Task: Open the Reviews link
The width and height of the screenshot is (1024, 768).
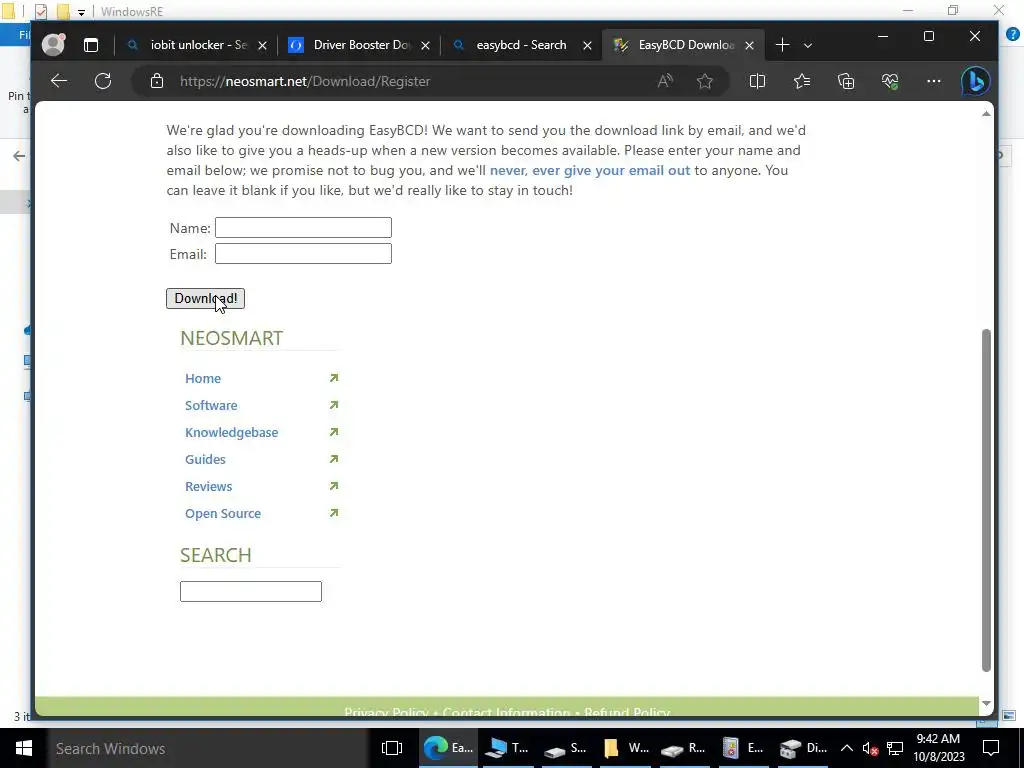Action: 208,486
